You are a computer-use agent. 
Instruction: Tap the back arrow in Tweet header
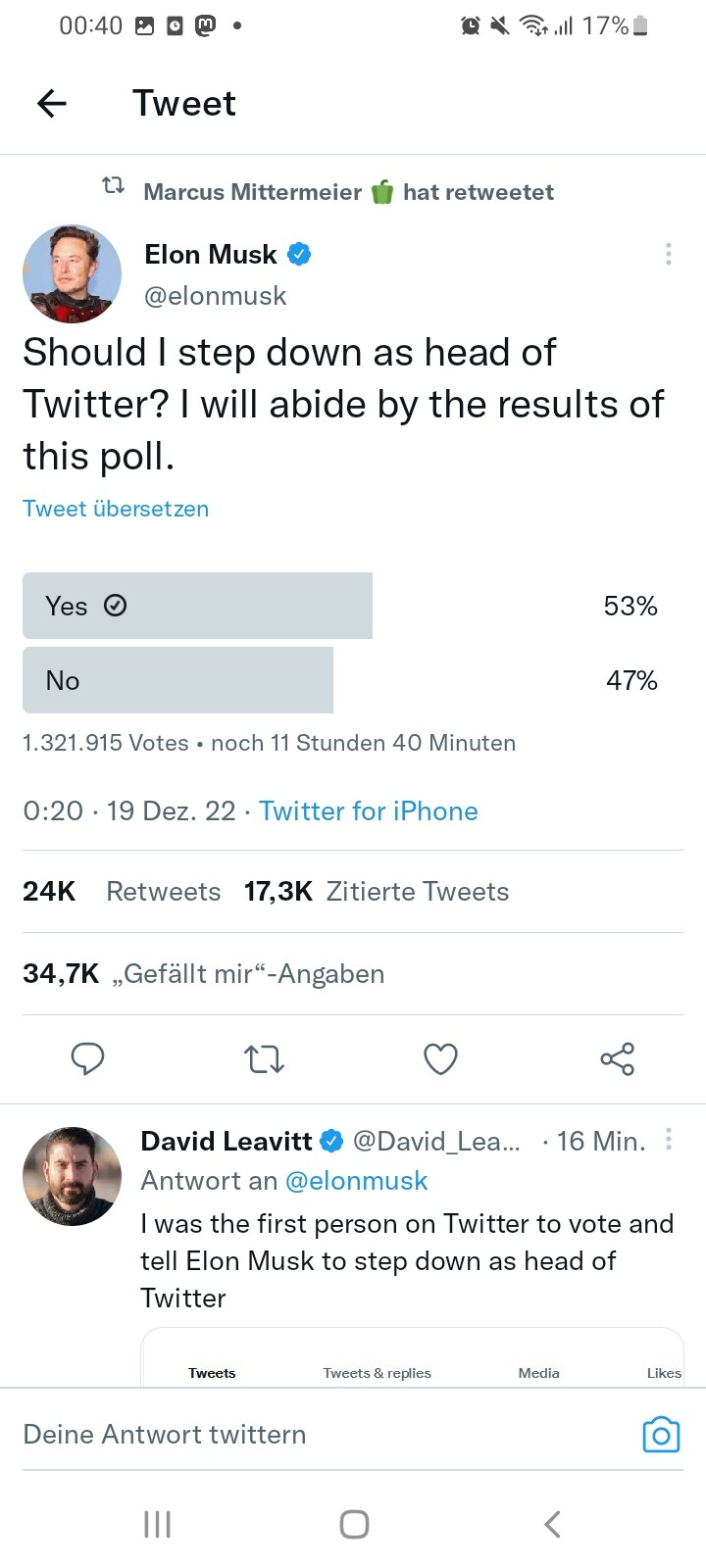52,103
